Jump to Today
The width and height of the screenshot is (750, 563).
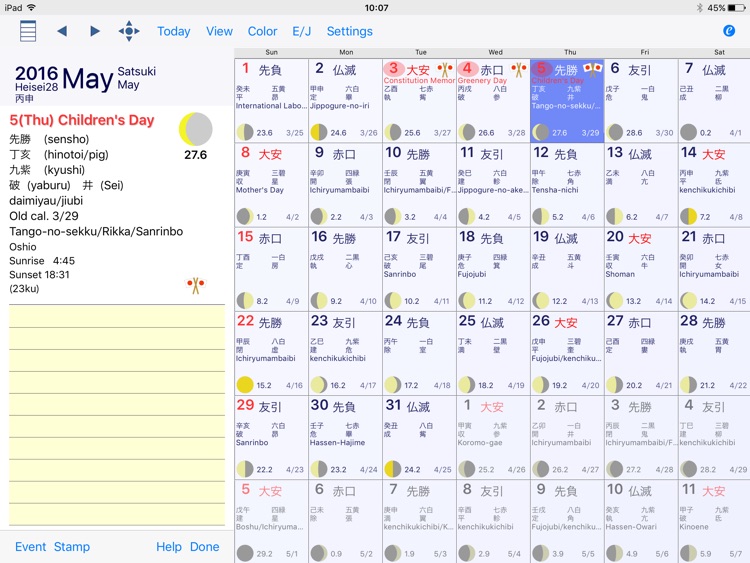[174, 32]
